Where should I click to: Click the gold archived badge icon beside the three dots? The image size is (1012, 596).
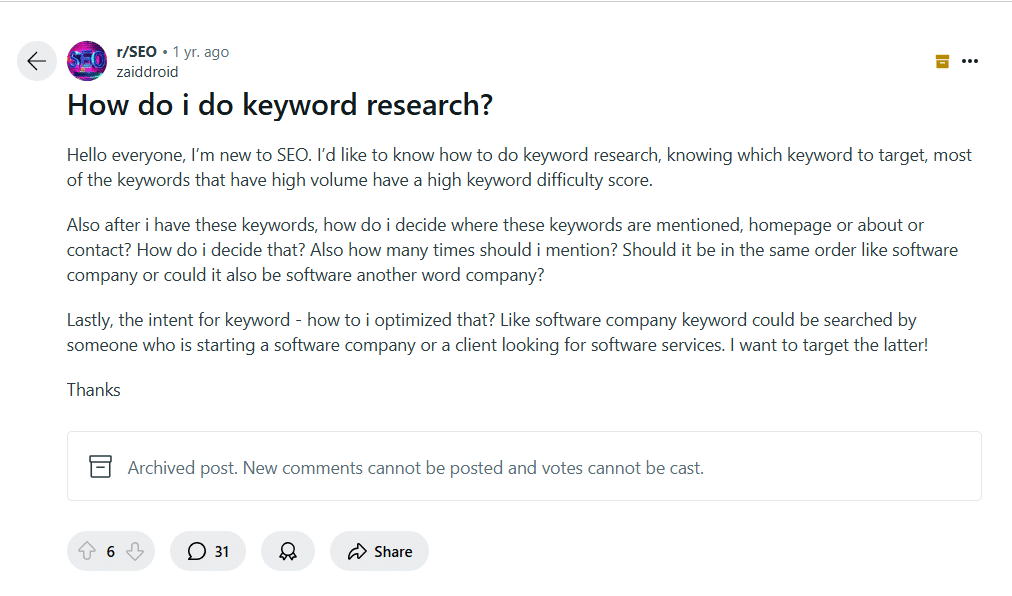[942, 61]
